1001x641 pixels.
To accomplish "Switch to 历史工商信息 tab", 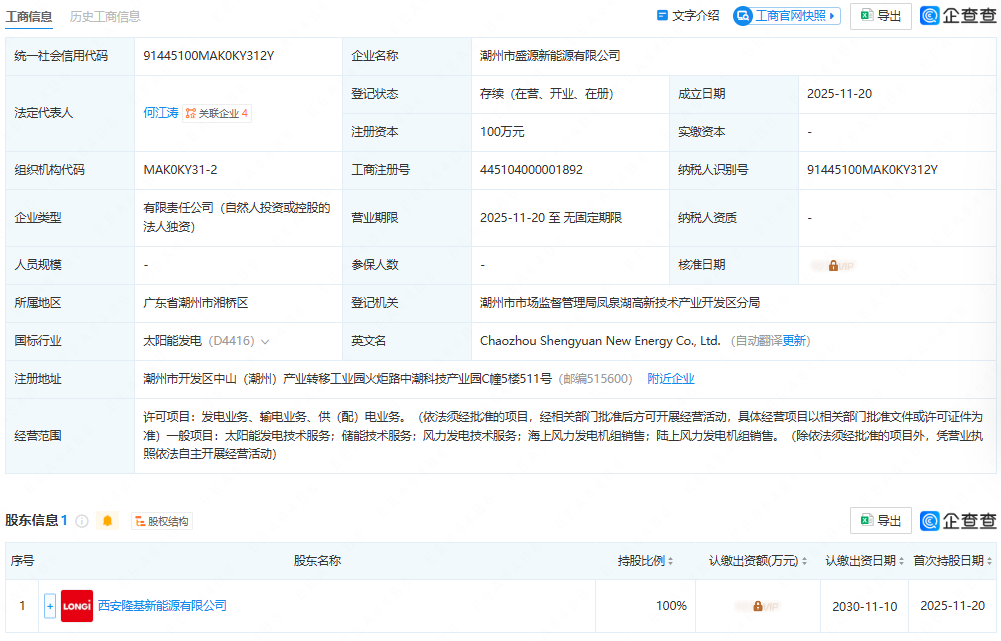I will pyautogui.click(x=105, y=16).
